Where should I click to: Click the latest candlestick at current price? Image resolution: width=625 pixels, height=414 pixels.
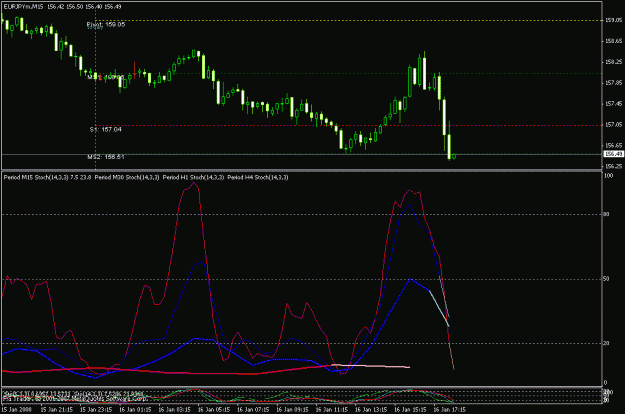pos(454,156)
